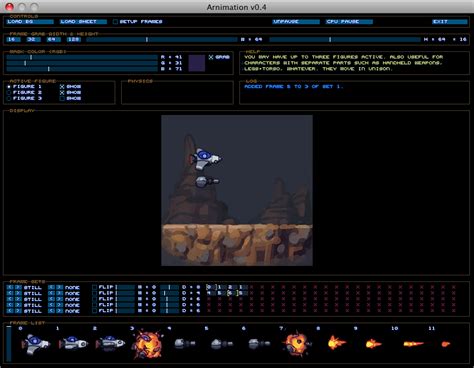Click left arrow beside NONE in first row
This screenshot has height=368, width=474.
(x=51, y=287)
